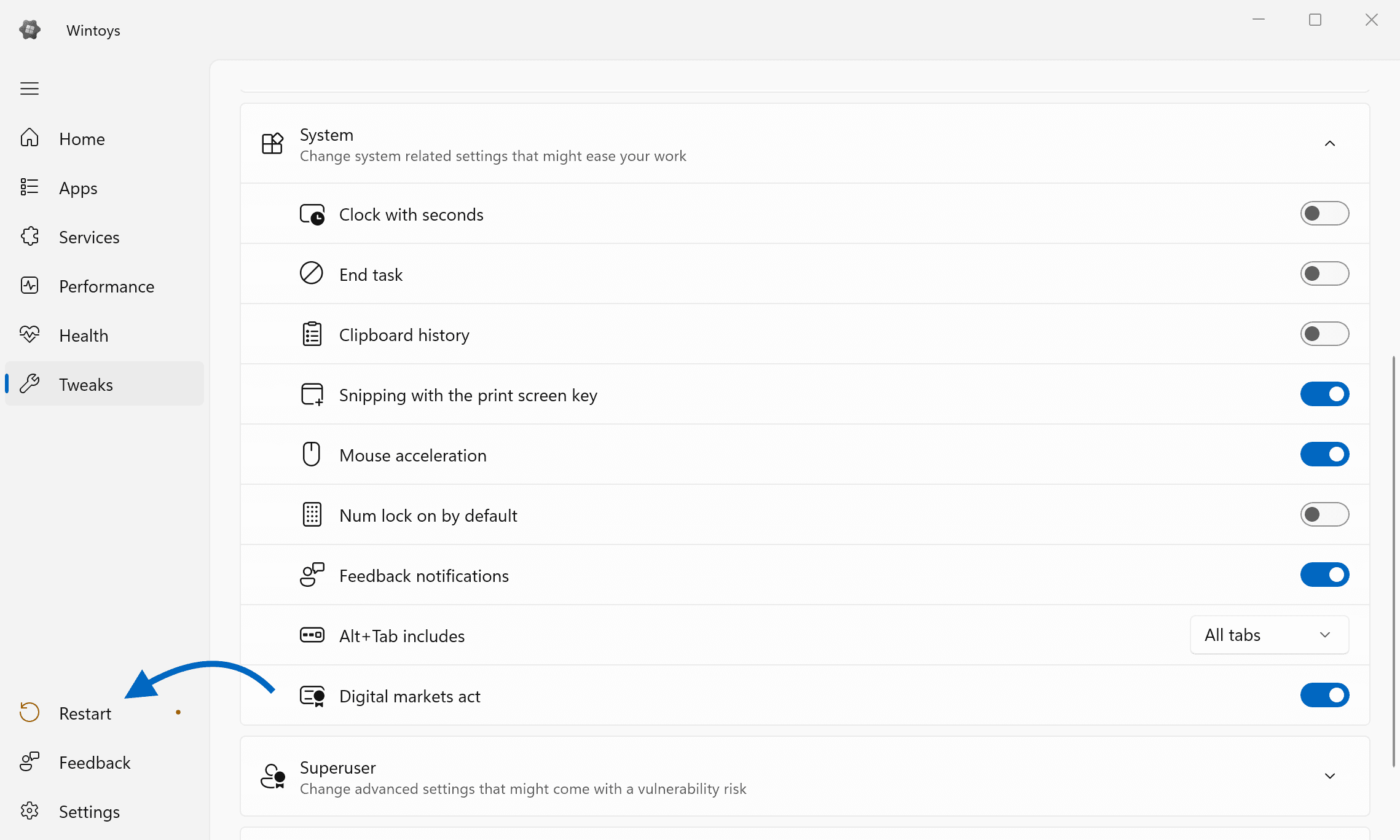Click the System section icon
Viewport: 1400px width, 840px height.
click(x=272, y=143)
